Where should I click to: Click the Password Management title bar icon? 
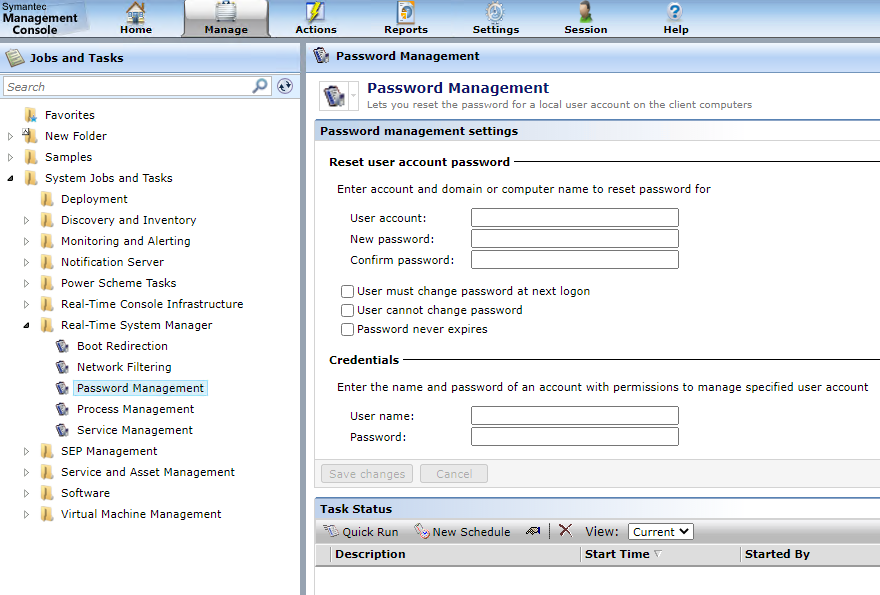pyautogui.click(x=321, y=56)
